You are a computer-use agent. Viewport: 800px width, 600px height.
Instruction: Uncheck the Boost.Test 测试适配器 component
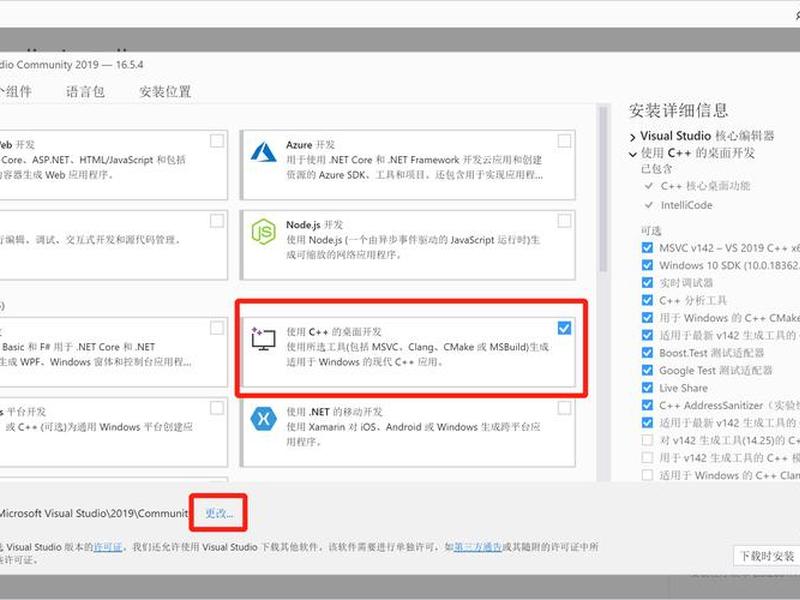[647, 353]
